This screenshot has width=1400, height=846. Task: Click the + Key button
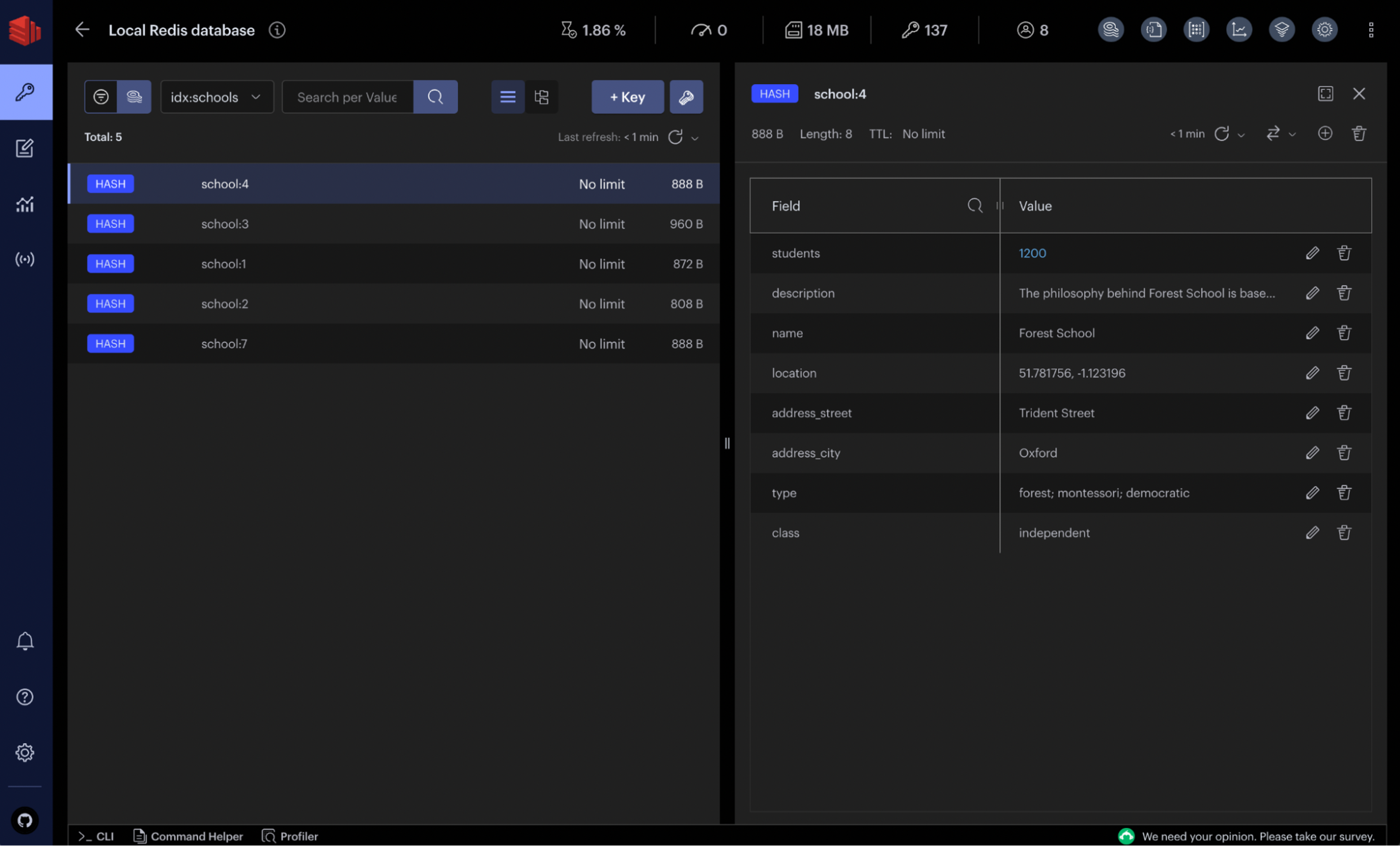(627, 97)
